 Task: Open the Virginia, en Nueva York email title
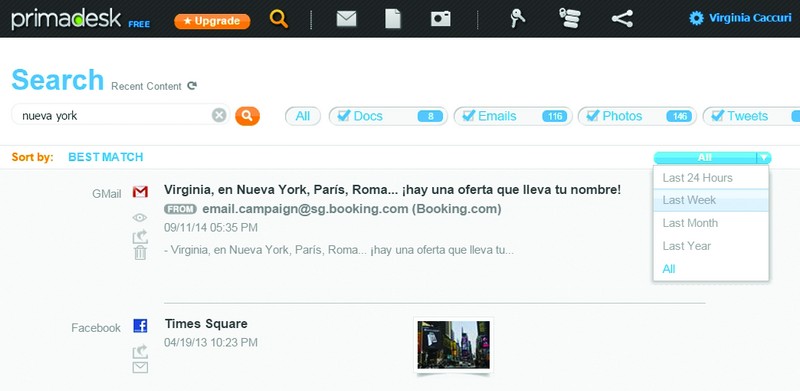tap(392, 190)
